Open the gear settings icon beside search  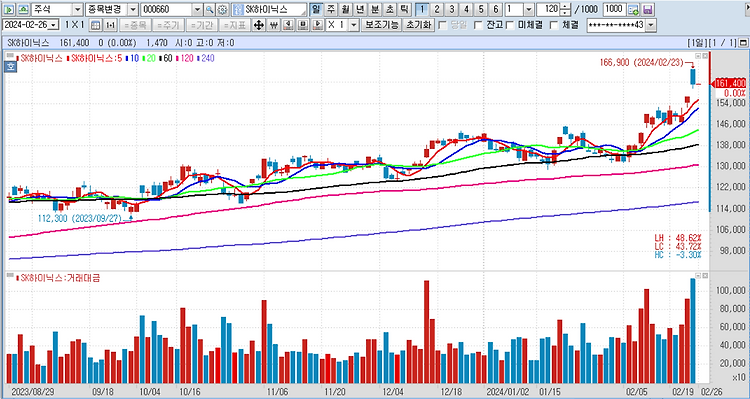(222, 10)
